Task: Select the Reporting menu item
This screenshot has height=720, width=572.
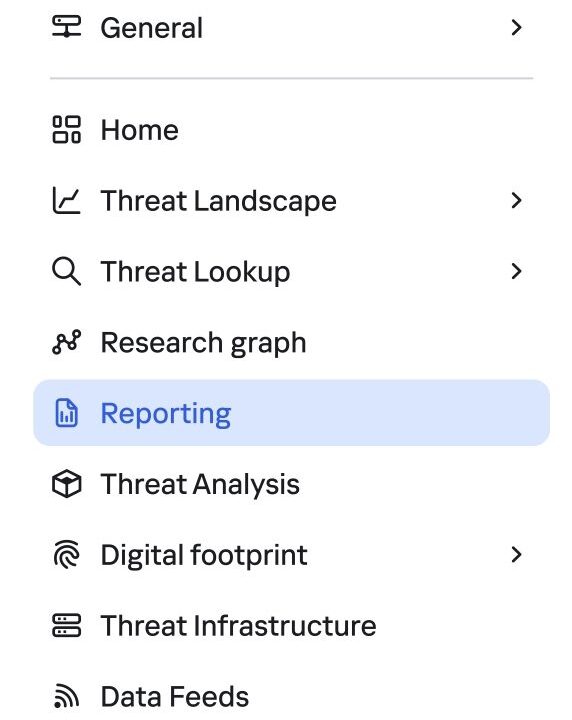Action: click(292, 413)
